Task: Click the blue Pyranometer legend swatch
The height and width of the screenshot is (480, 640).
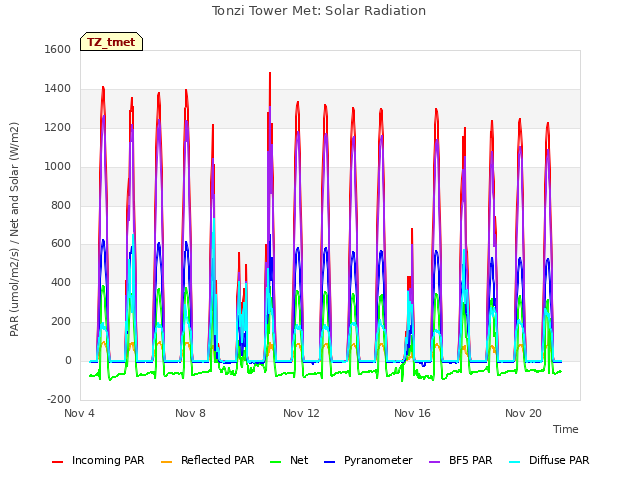Action: (329, 462)
